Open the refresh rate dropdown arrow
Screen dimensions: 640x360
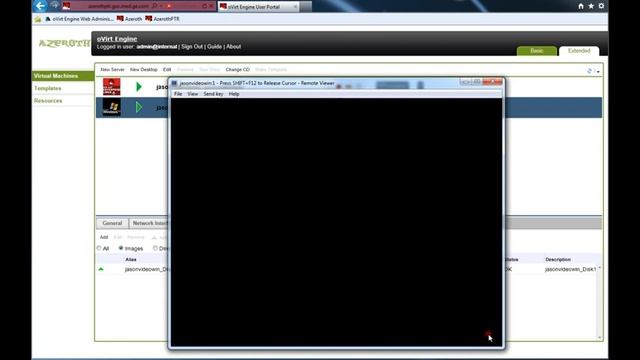(598, 71)
